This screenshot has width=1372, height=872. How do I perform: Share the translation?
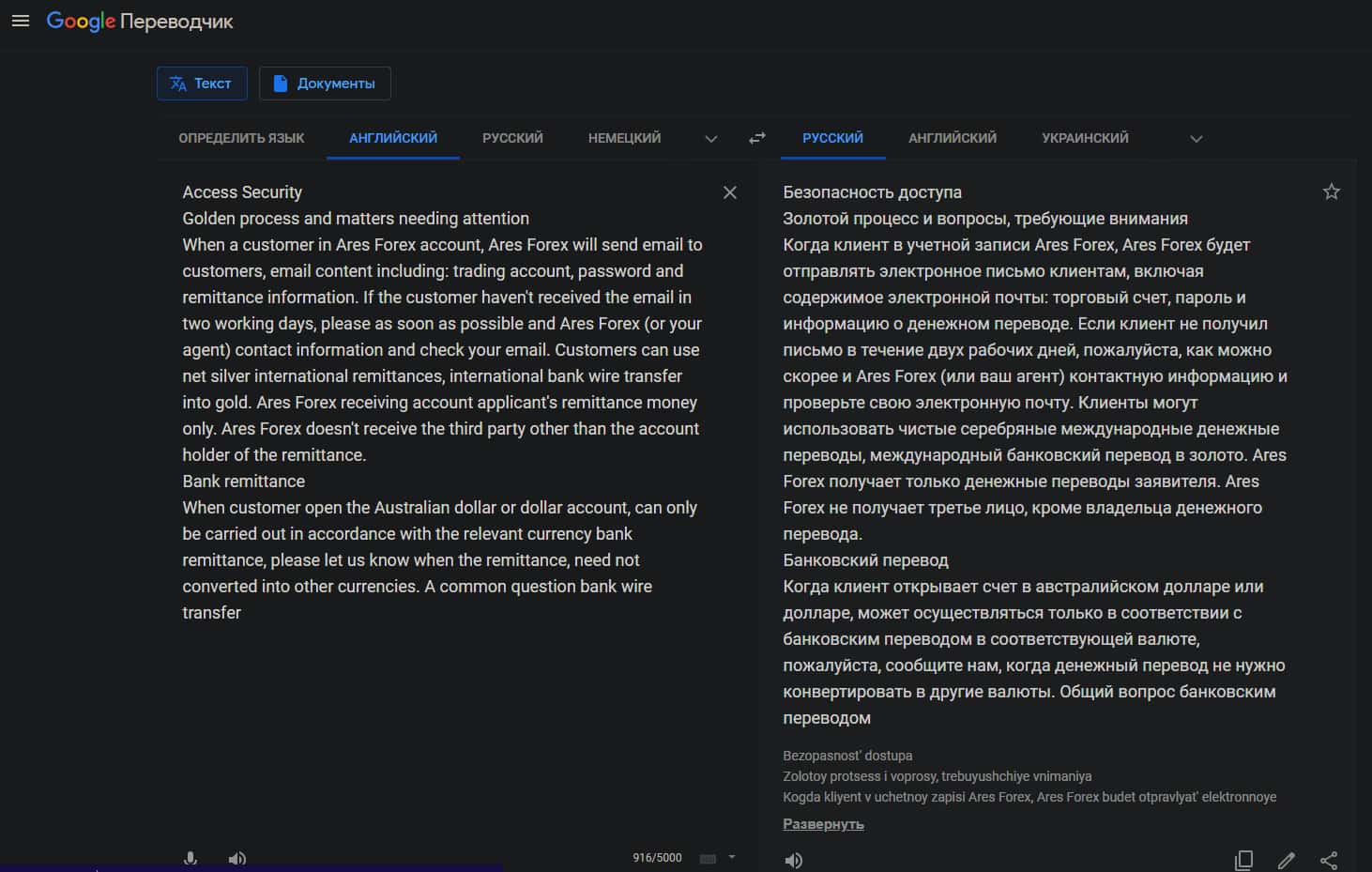point(1329,860)
